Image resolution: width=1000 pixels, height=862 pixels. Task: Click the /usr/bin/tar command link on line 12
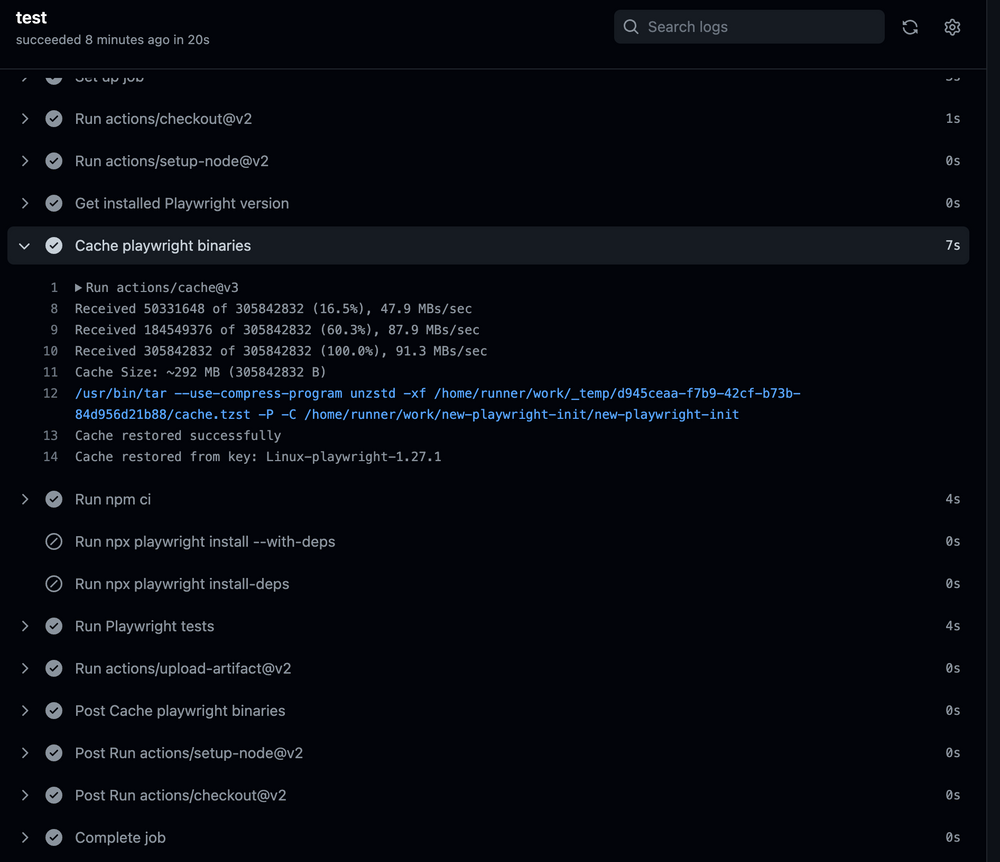438,404
